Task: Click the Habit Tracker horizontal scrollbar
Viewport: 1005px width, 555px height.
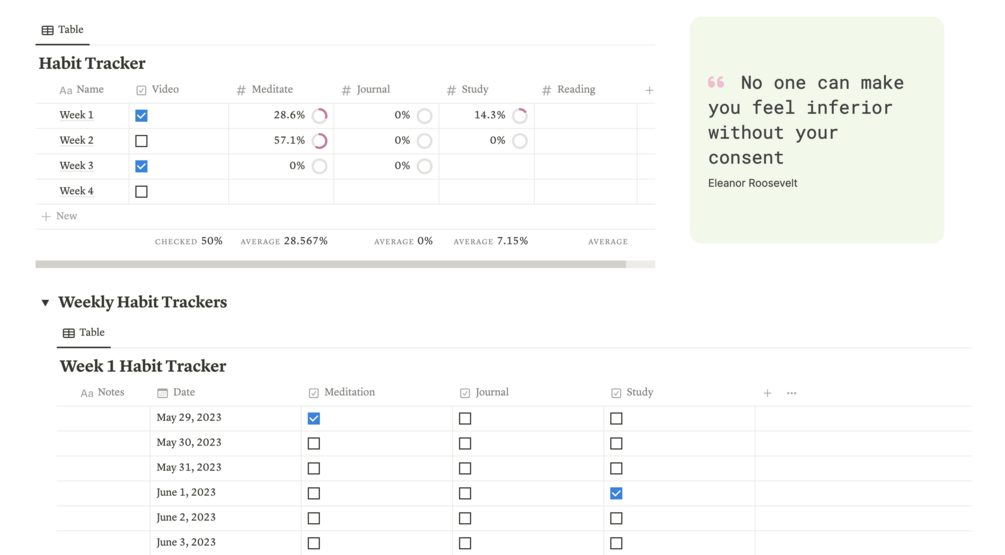Action: tap(330, 264)
